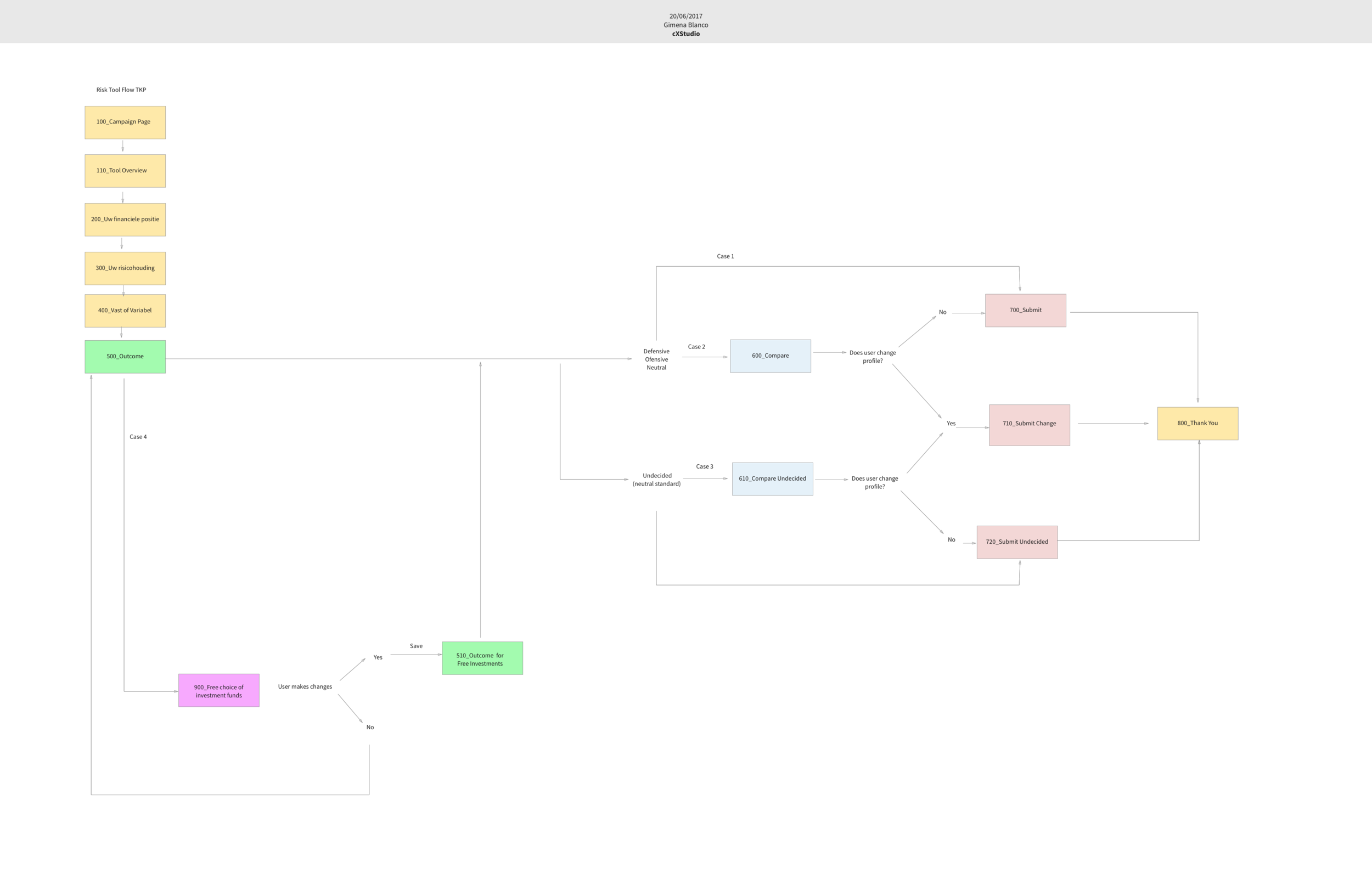Click the 610_Compare Undecided node
Screen dimensions: 1372x884
pyautogui.click(x=772, y=478)
